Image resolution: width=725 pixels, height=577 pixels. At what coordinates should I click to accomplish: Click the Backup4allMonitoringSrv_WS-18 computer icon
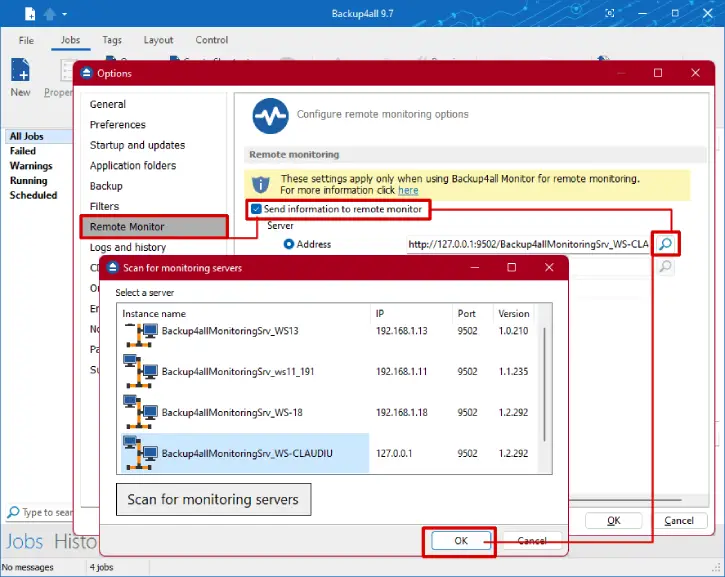(139, 411)
